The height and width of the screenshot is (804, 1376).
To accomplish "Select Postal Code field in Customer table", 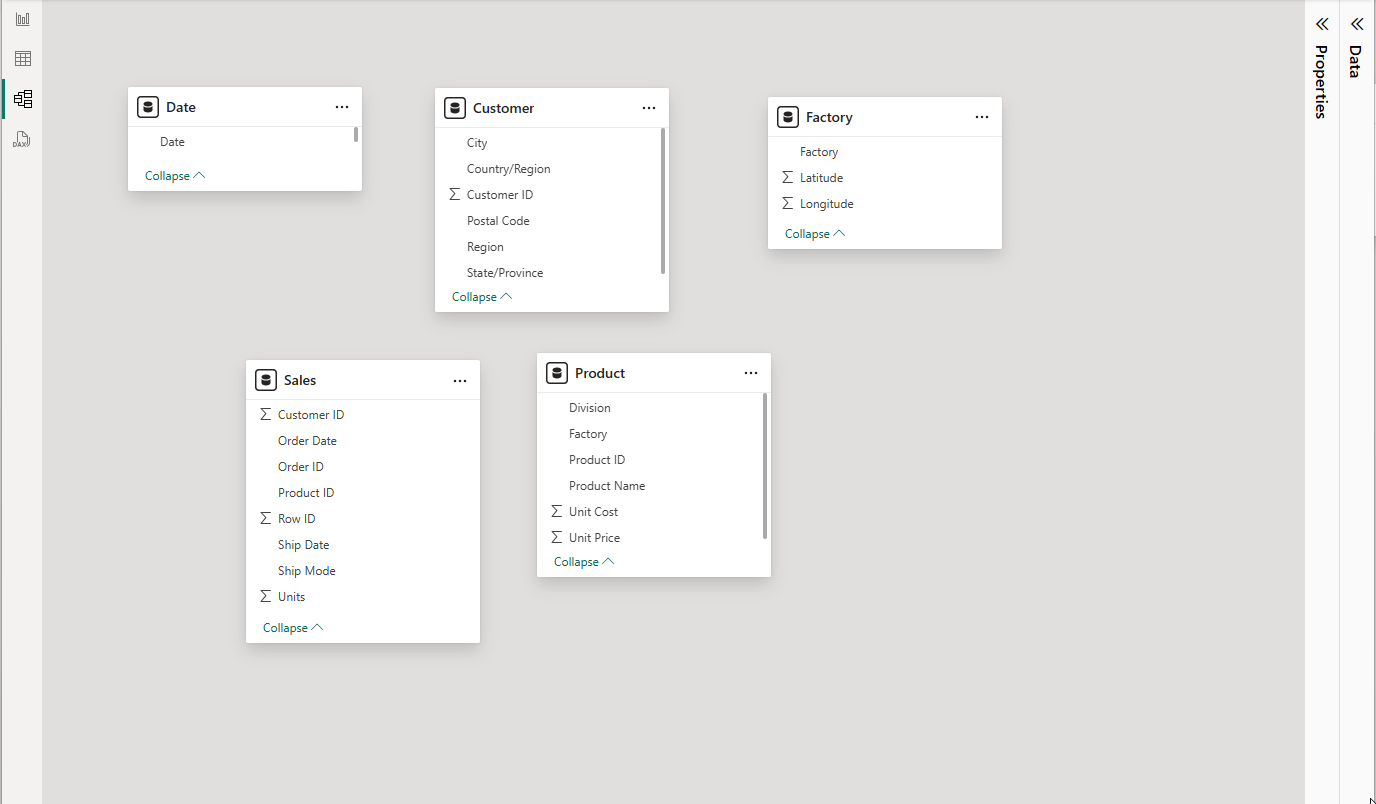I will (548, 221).
